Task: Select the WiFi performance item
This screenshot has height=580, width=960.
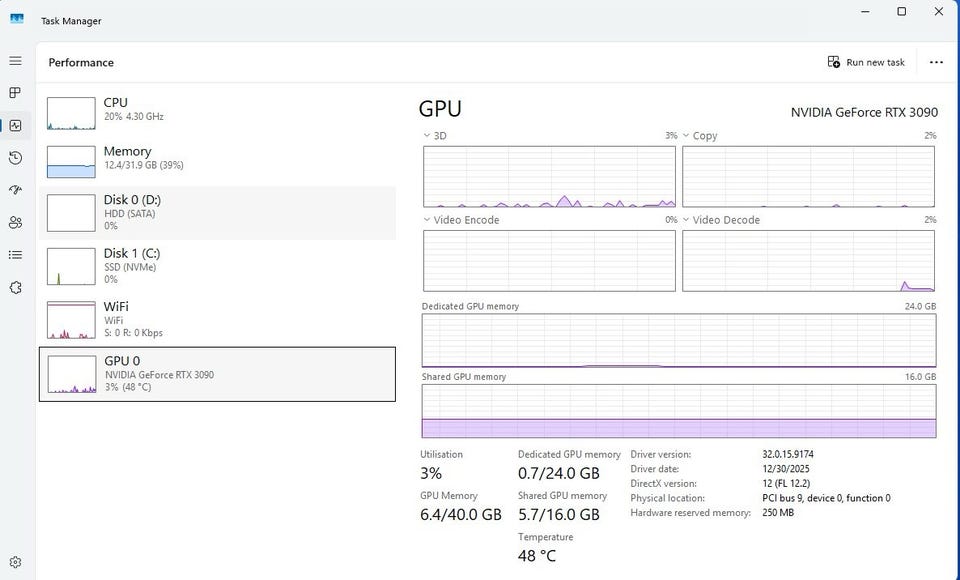Action: (217, 319)
